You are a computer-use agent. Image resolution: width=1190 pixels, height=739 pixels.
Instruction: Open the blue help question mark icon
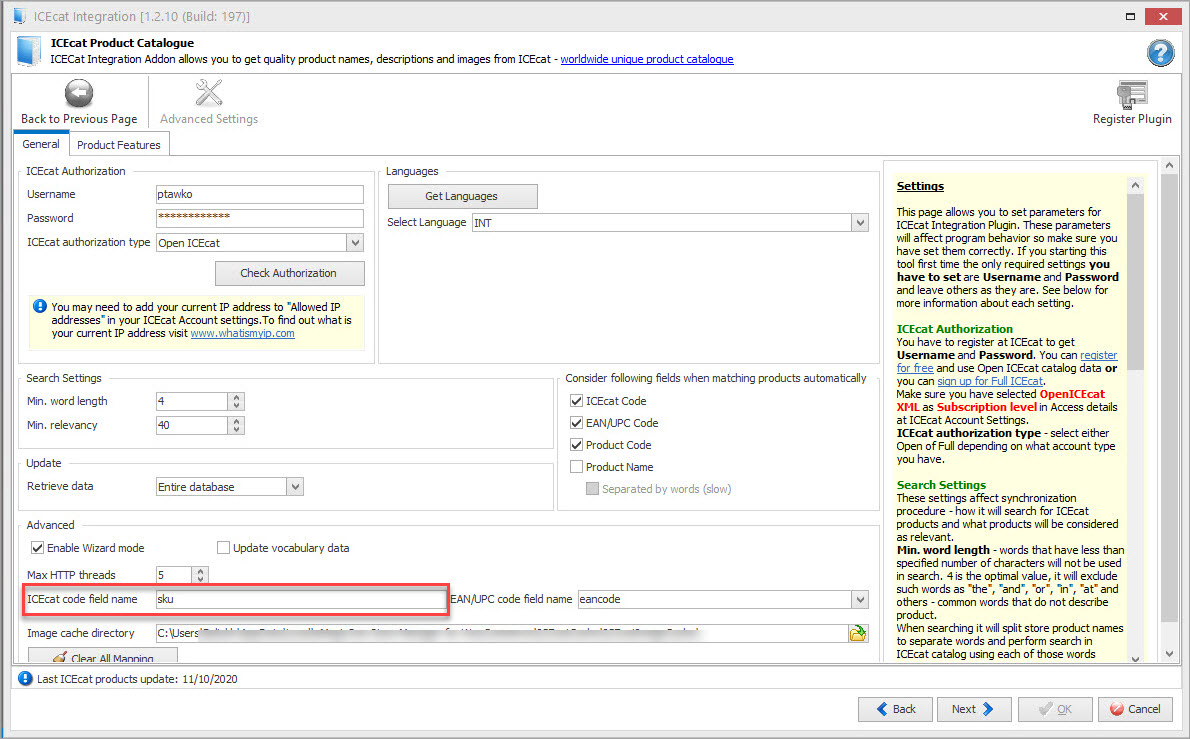coord(1160,52)
